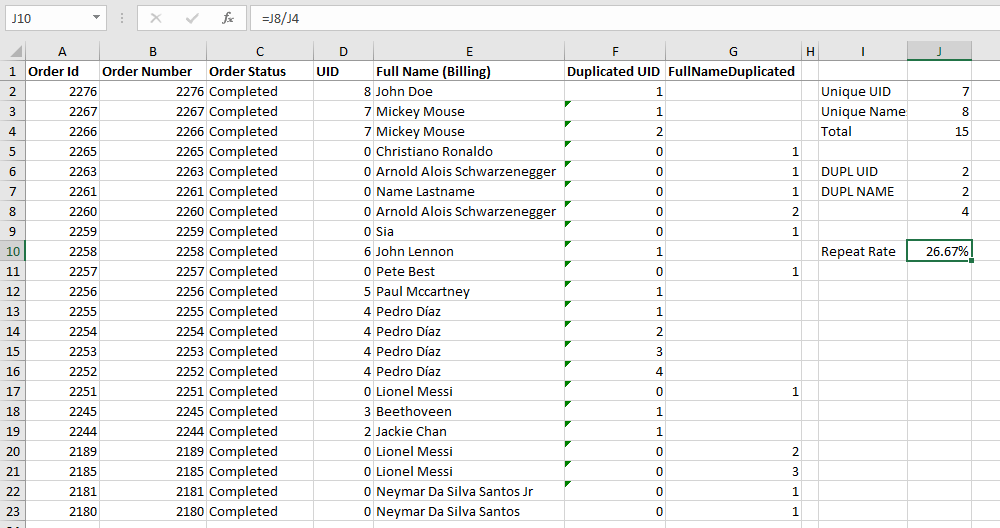Select column D header
This screenshot has width=1000, height=528.
[343, 52]
